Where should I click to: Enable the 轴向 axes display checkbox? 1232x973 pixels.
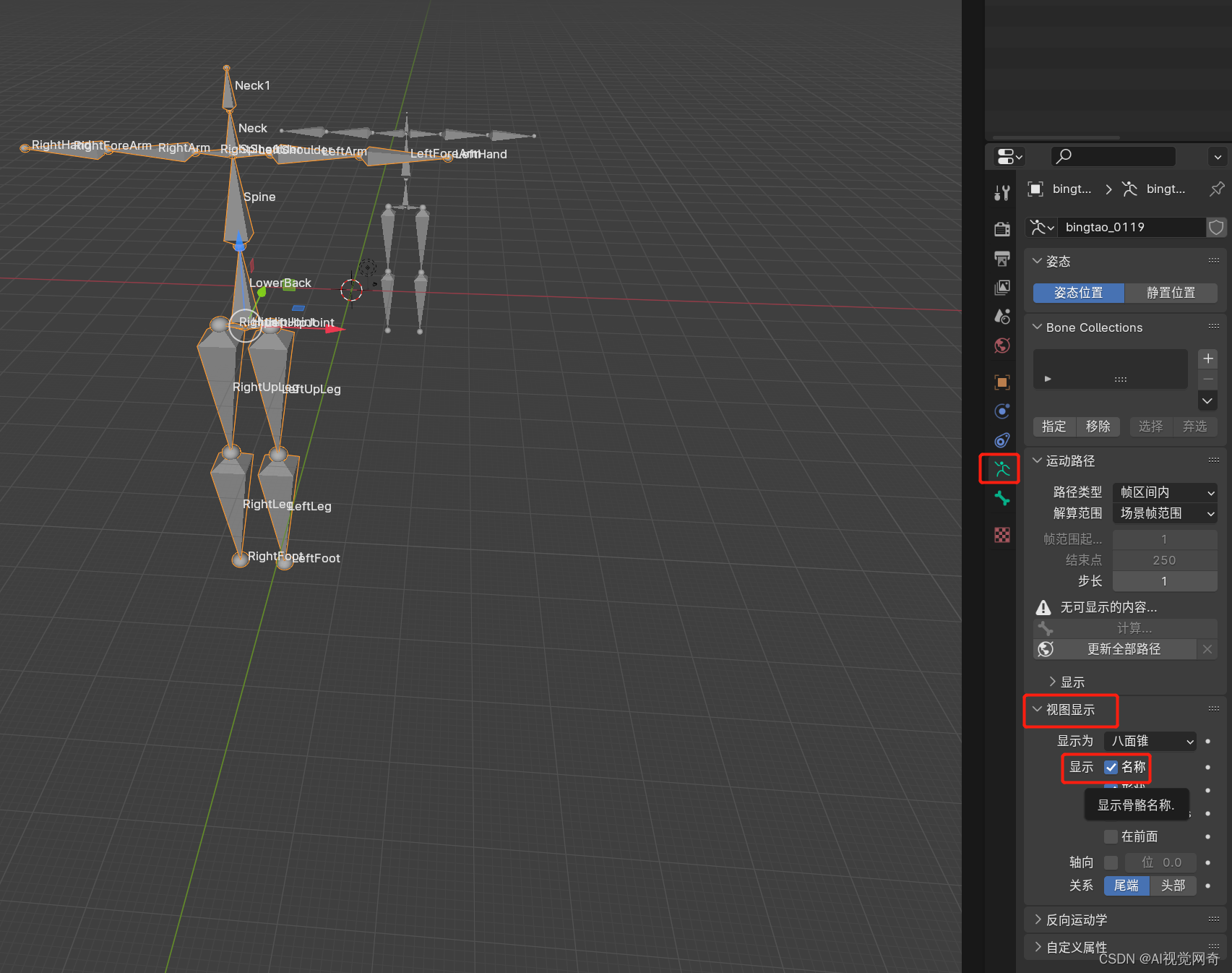1111,862
